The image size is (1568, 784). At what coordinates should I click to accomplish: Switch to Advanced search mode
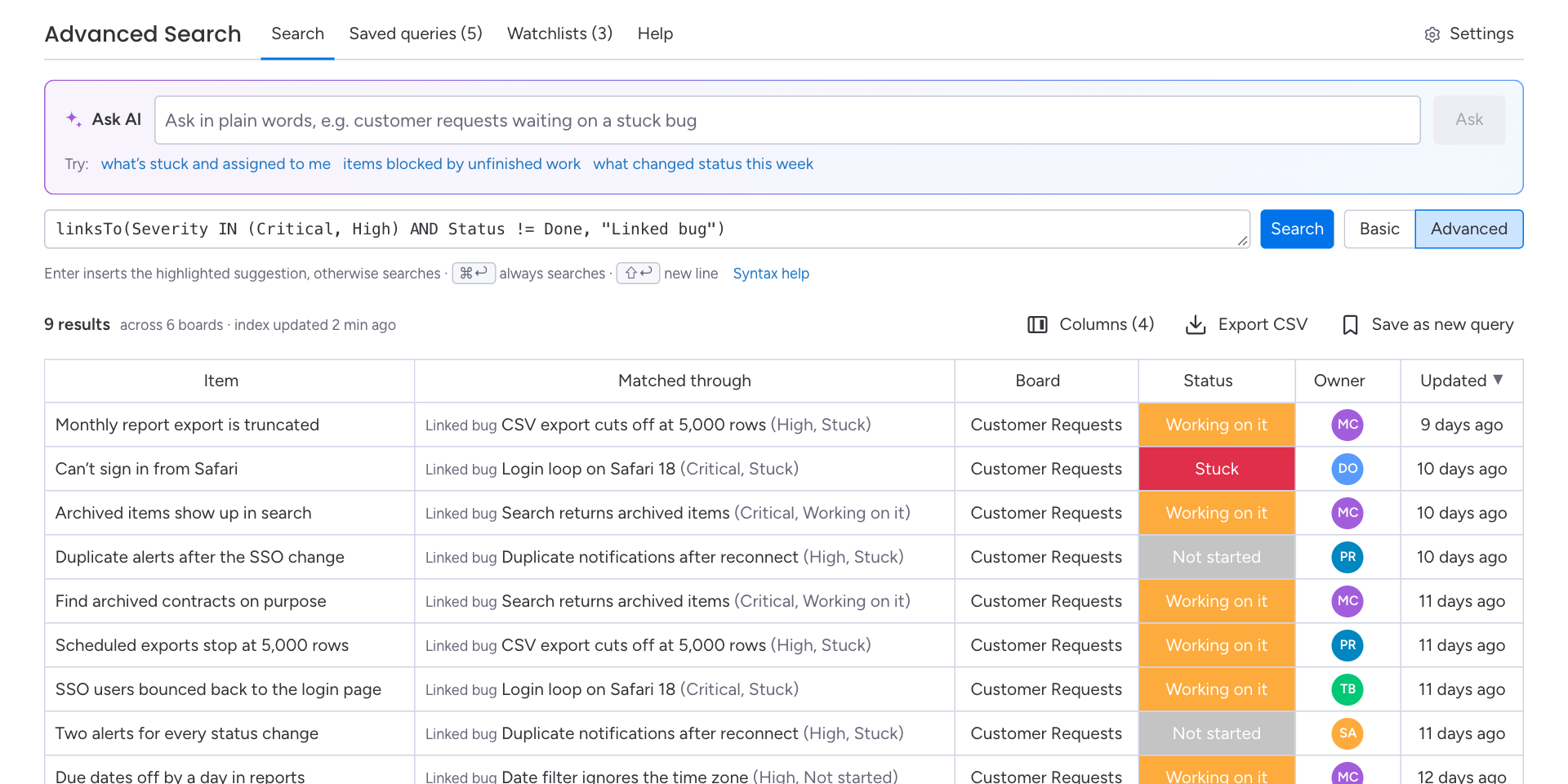pos(1468,229)
